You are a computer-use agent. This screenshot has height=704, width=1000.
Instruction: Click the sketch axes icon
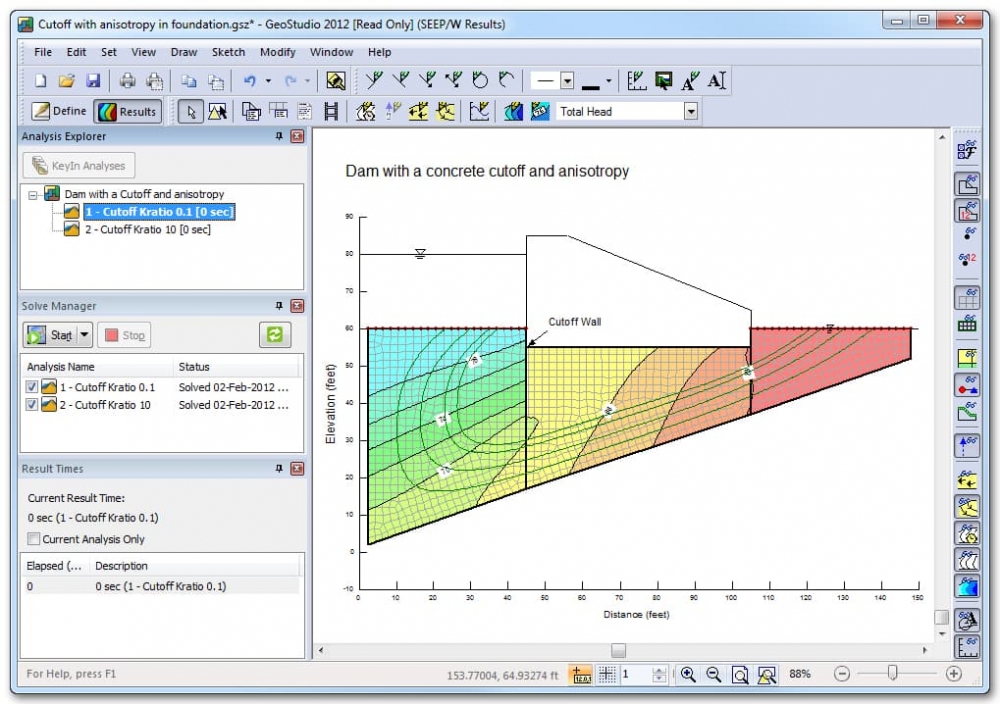[x=636, y=81]
